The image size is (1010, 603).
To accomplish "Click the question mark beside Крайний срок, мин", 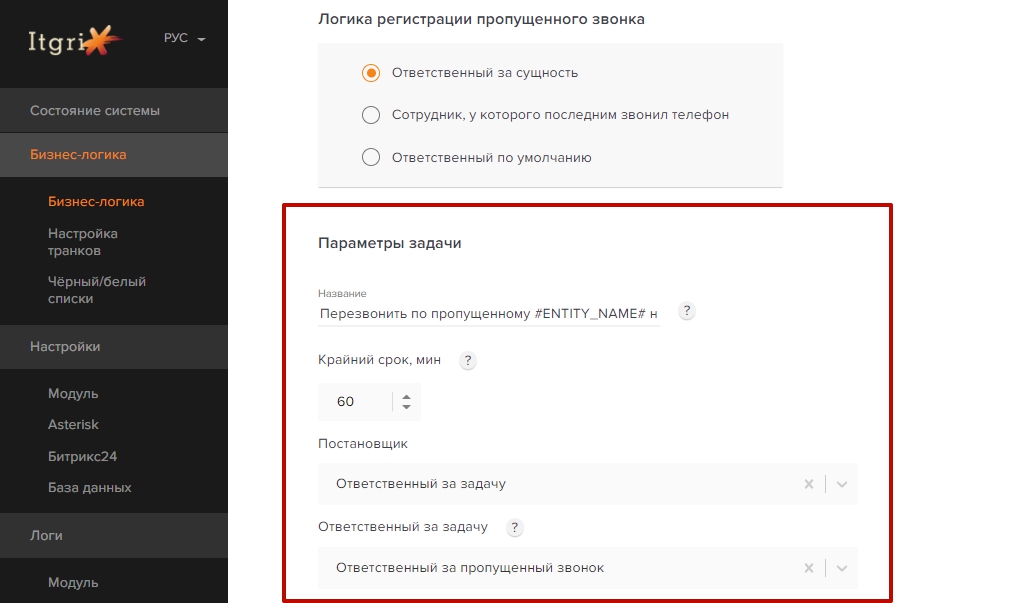I will 467,361.
